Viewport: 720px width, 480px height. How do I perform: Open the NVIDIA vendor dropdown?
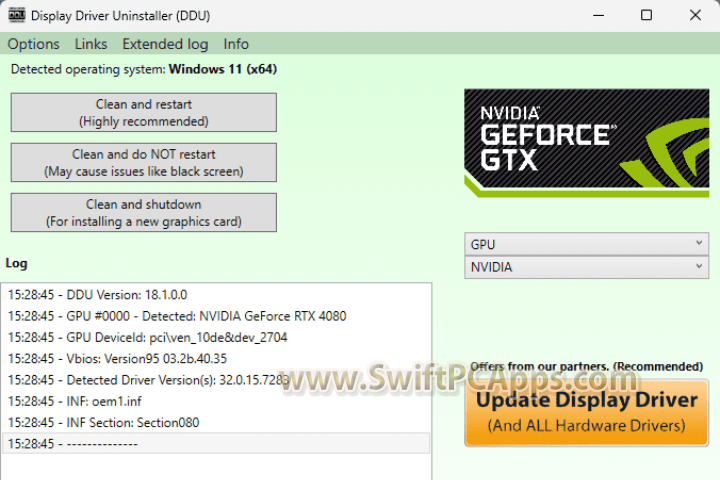586,267
